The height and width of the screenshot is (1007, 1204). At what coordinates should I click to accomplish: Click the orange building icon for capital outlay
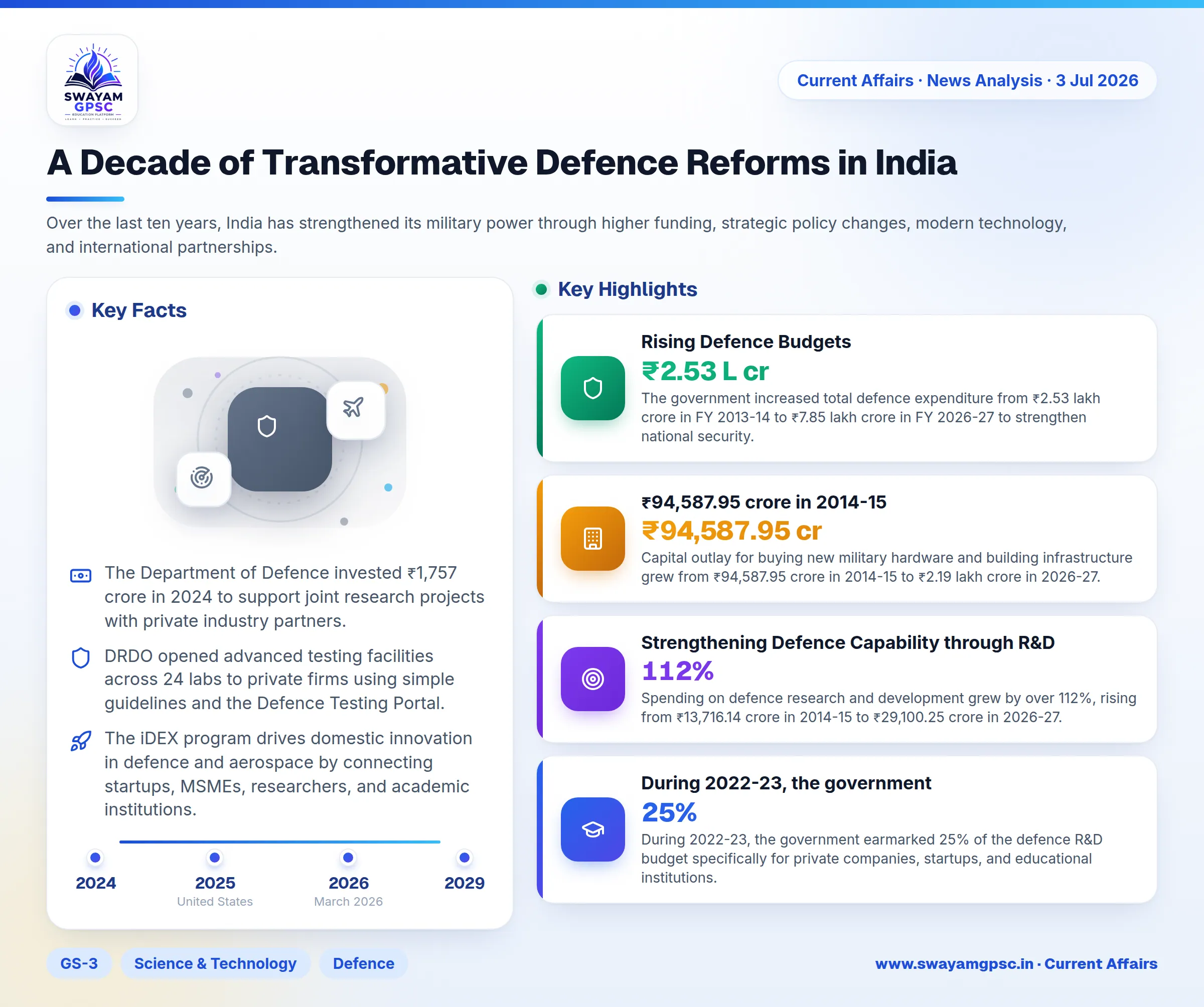coord(592,538)
